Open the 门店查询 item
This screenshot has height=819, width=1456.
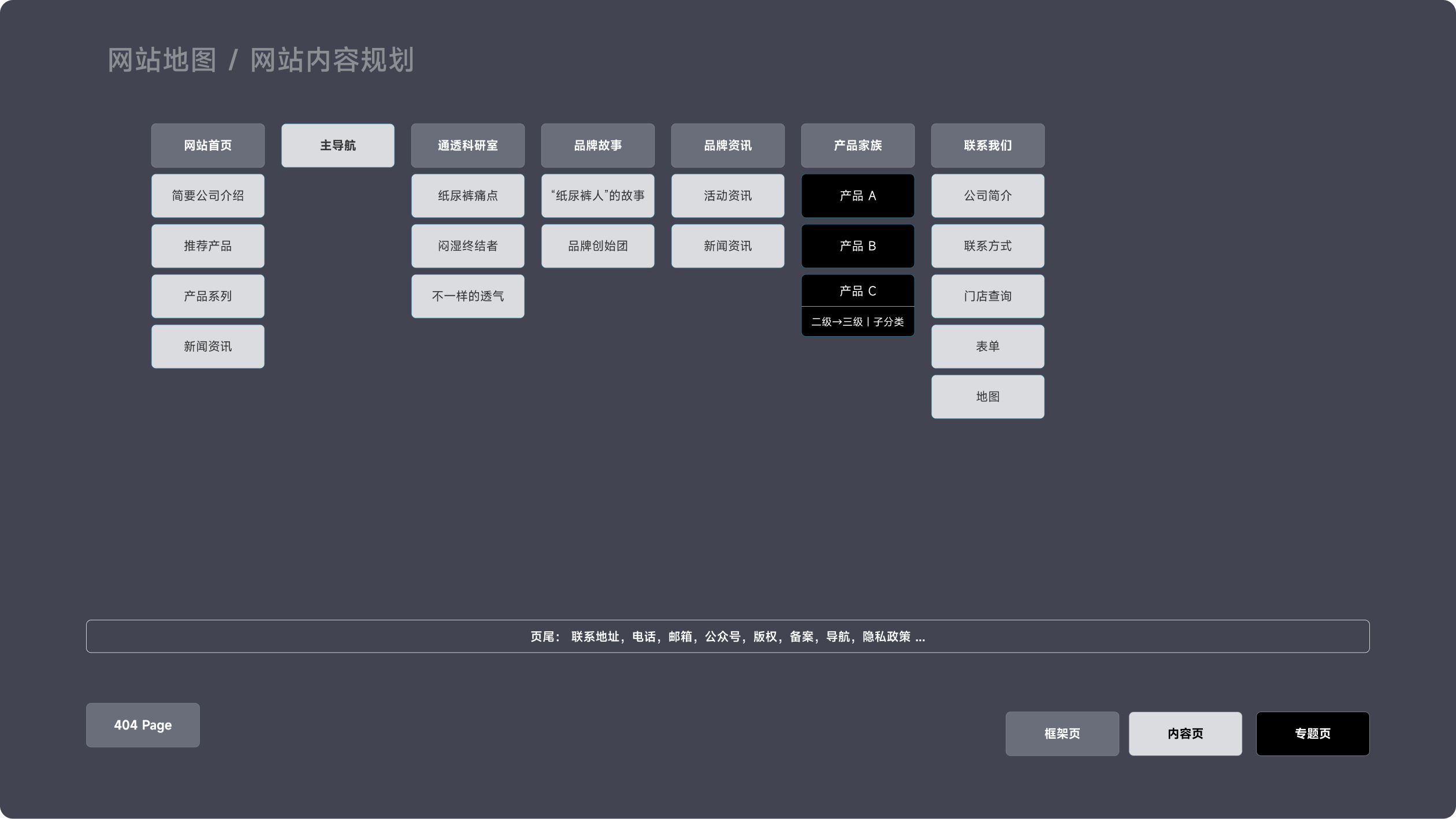[x=987, y=296]
